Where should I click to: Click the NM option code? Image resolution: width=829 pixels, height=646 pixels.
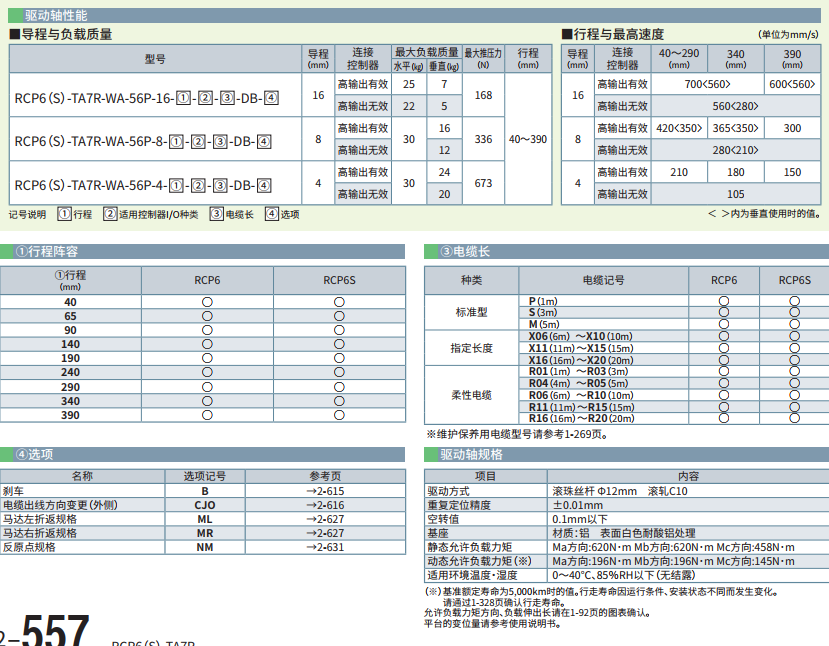coord(205,547)
